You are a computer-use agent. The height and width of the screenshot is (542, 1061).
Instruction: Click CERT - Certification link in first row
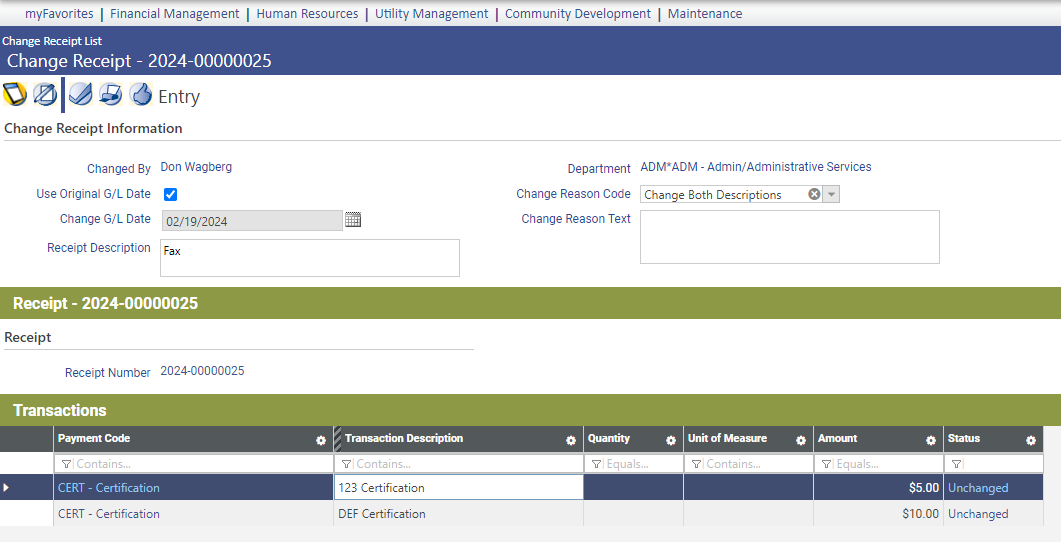pyautogui.click(x=109, y=488)
